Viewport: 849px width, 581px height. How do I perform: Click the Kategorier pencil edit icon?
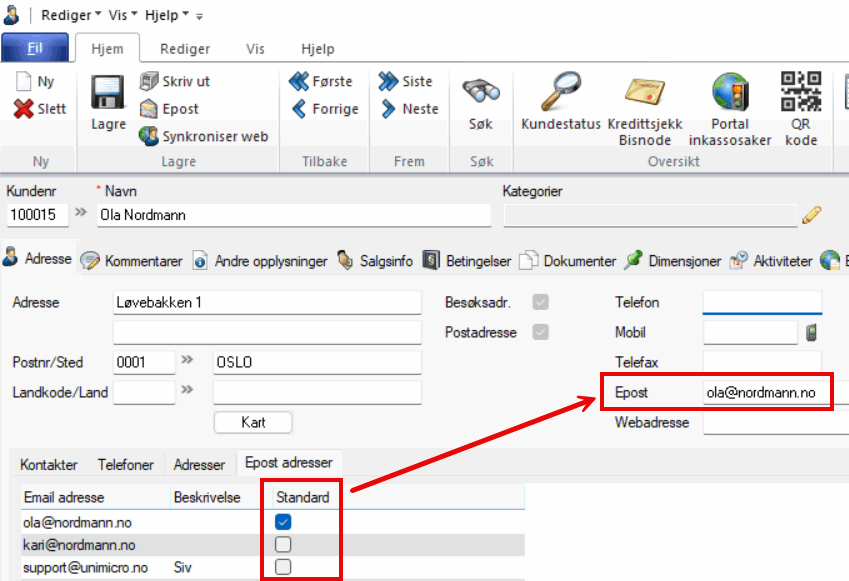[x=811, y=214]
